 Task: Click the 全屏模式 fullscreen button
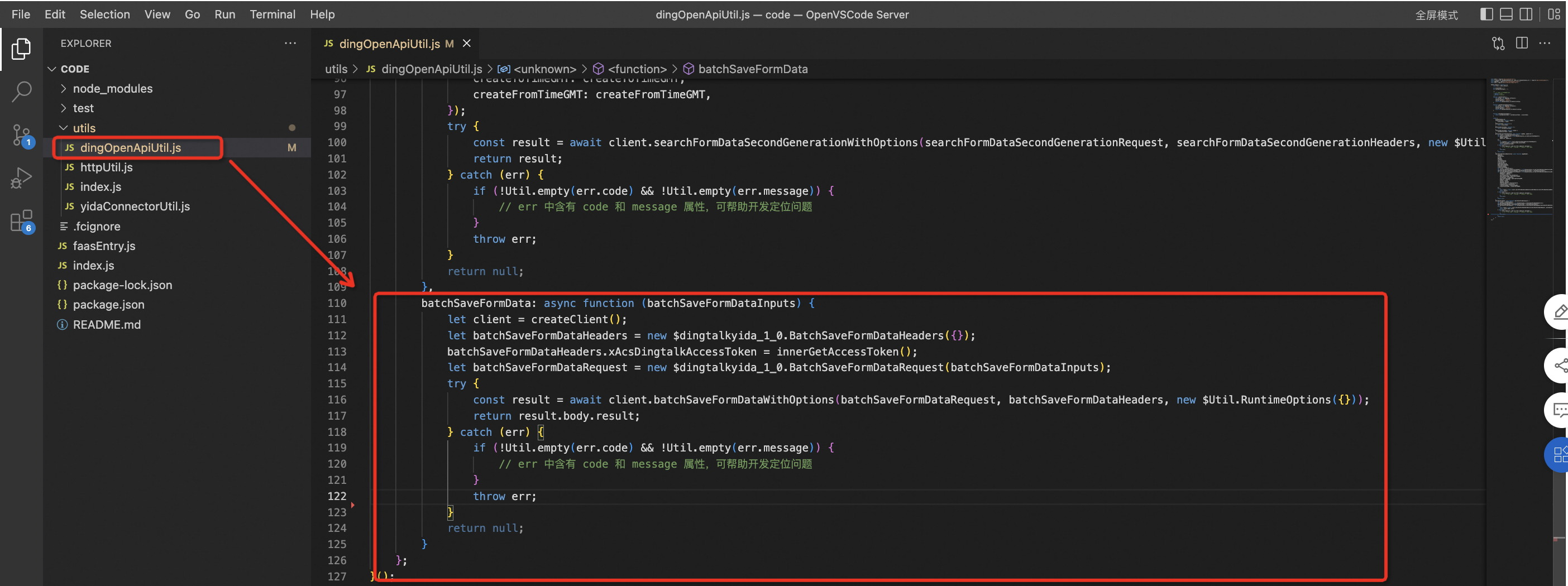click(x=1437, y=15)
